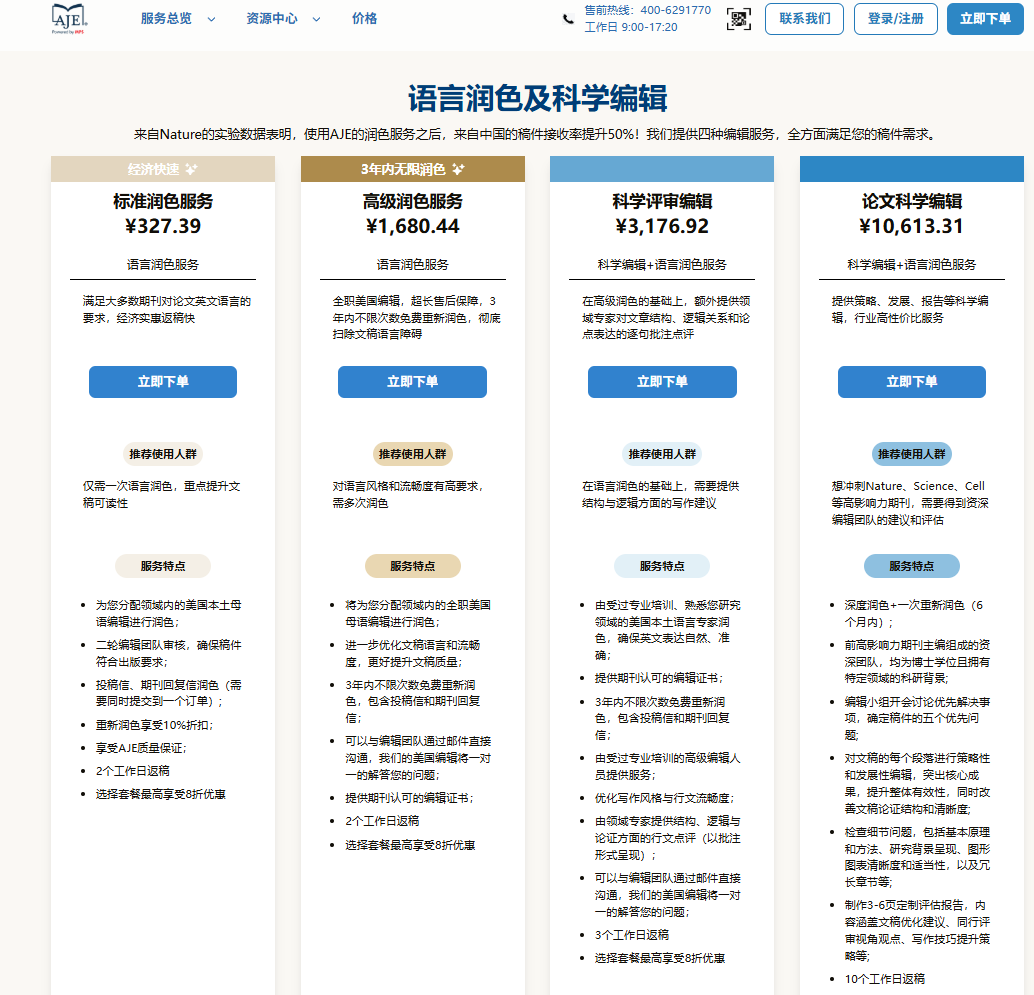Viewport: 1034px width, 995px height.
Task: Order the 标准润色服务 with its 立即下单 button
Action: coord(162,382)
